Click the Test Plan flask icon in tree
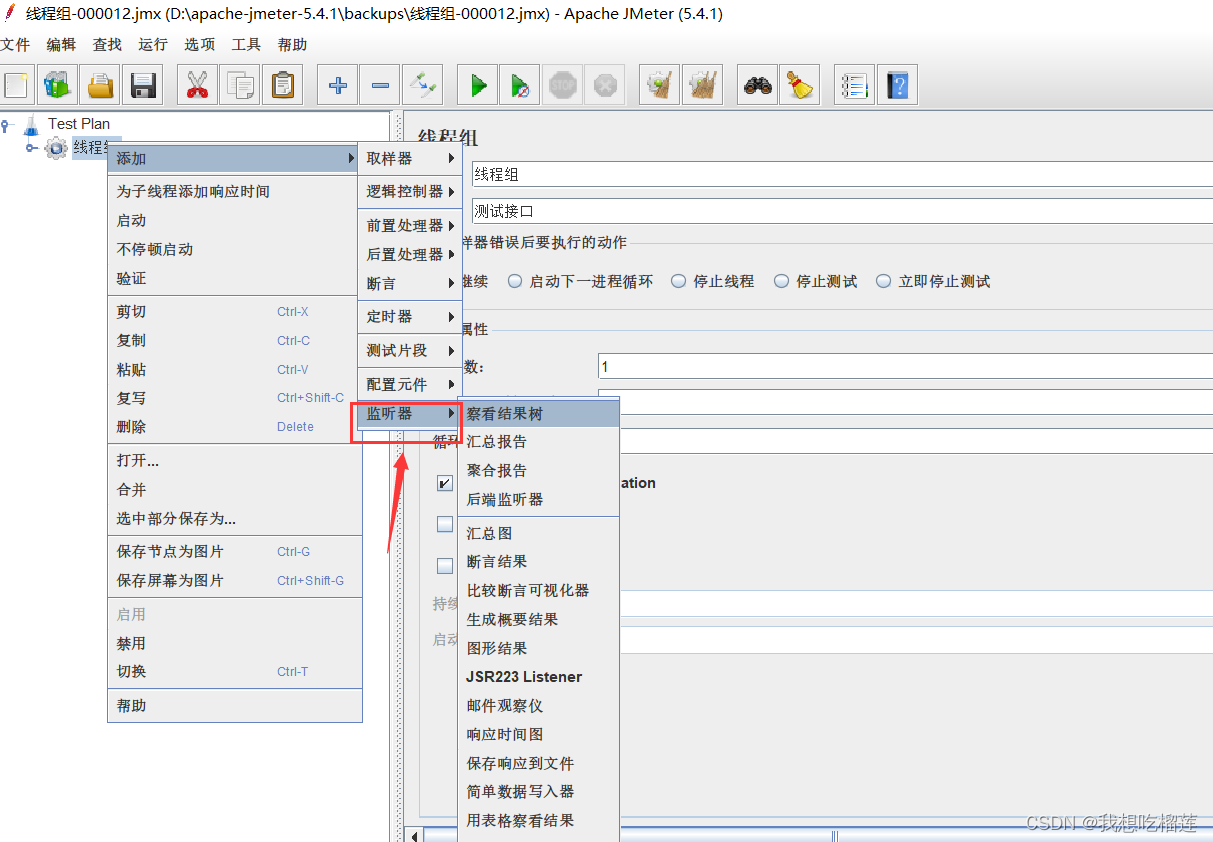The height and width of the screenshot is (842, 1213). [32, 124]
